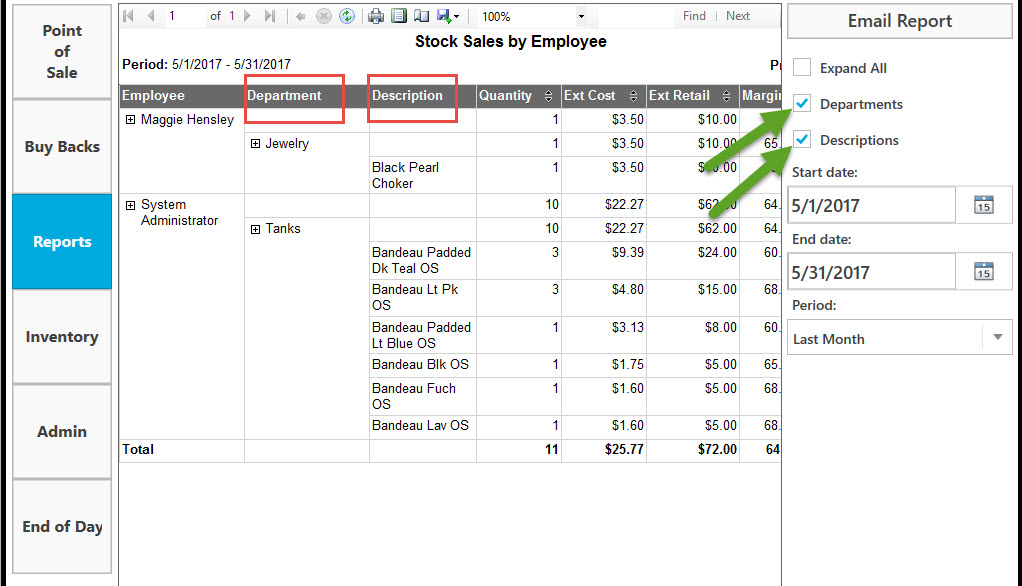Viewport: 1022px width, 586px height.
Task: Open the Point of Sale section
Action: click(x=62, y=51)
